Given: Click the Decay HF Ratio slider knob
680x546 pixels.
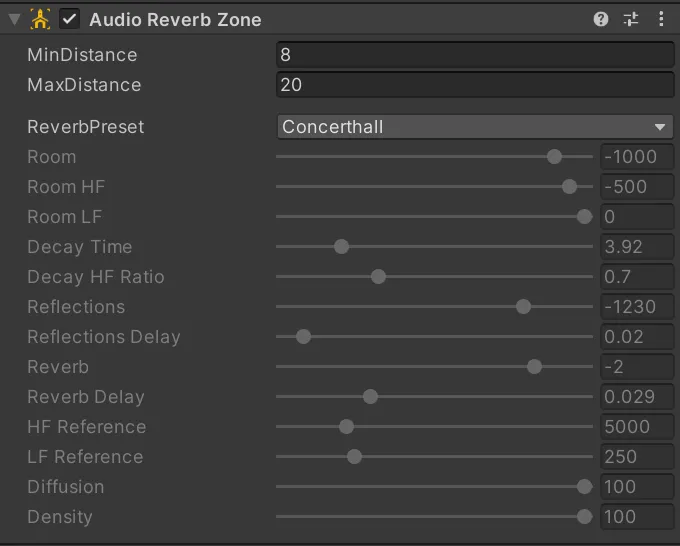Looking at the screenshot, I should click(378, 277).
